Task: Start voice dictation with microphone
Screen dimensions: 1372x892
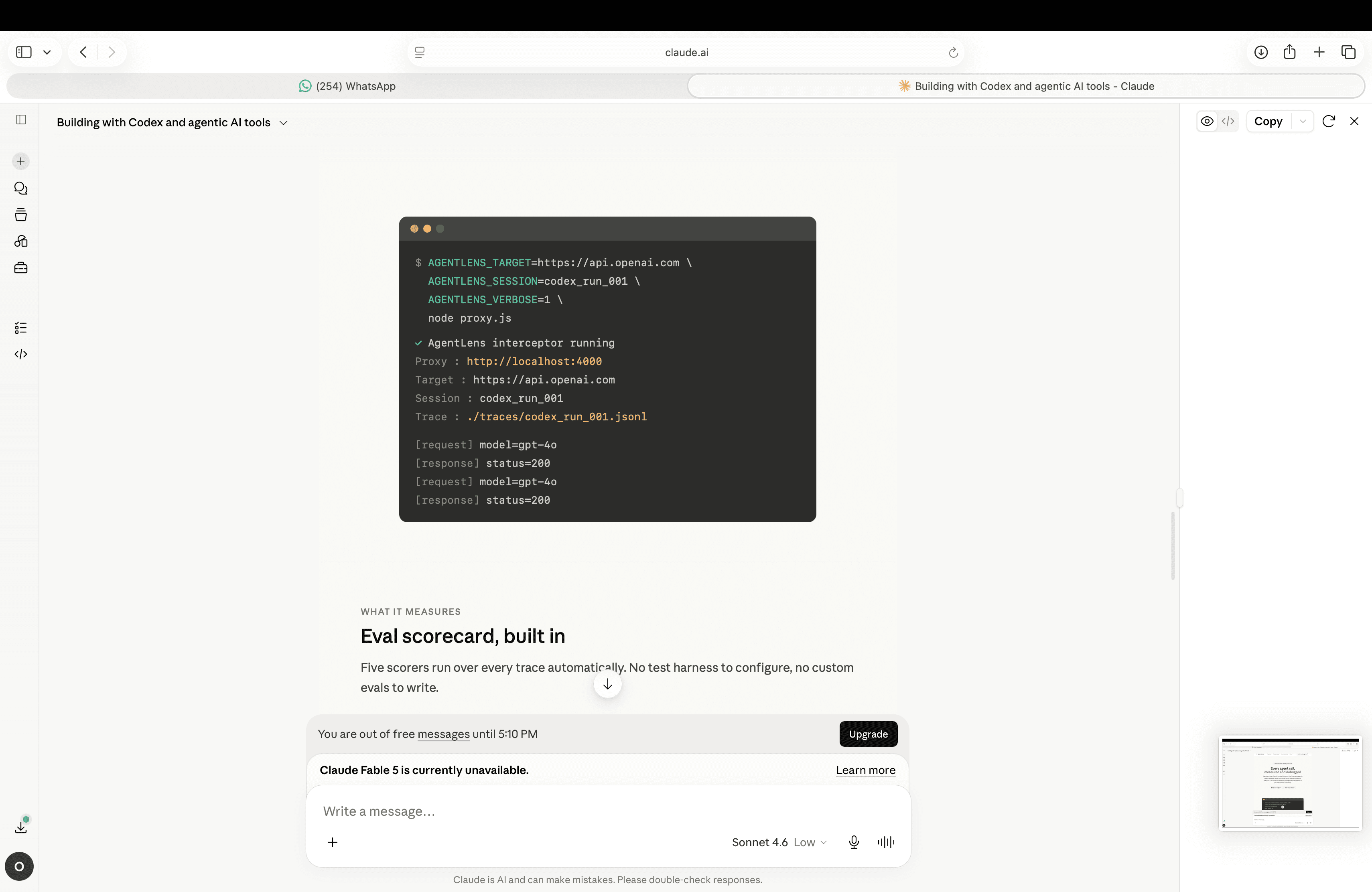Action: [x=854, y=842]
